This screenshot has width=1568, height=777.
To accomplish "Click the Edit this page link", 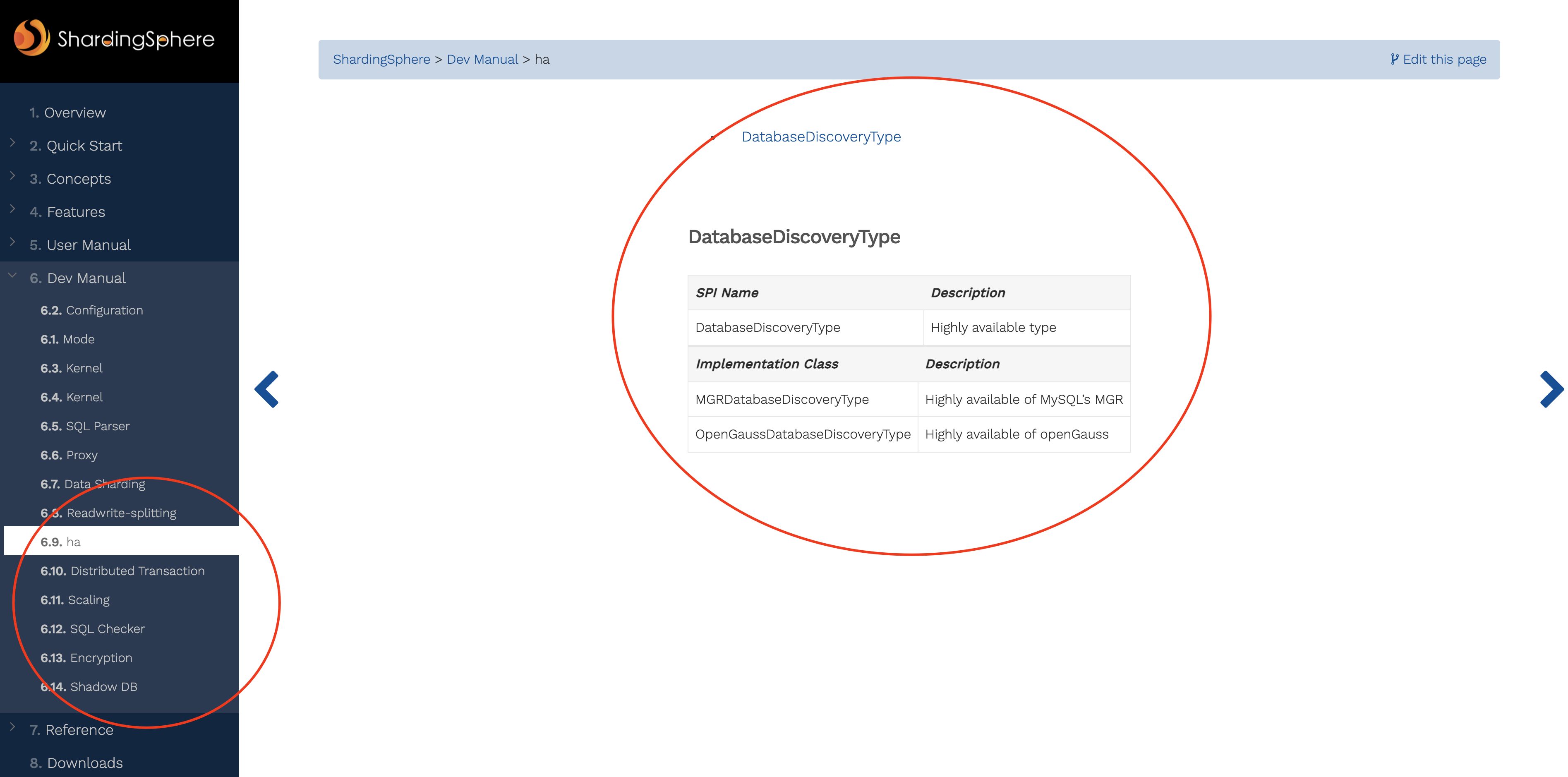I will [1439, 59].
